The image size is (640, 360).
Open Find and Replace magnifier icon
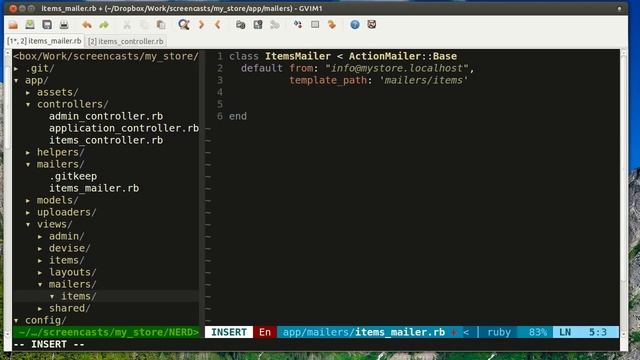[184, 25]
